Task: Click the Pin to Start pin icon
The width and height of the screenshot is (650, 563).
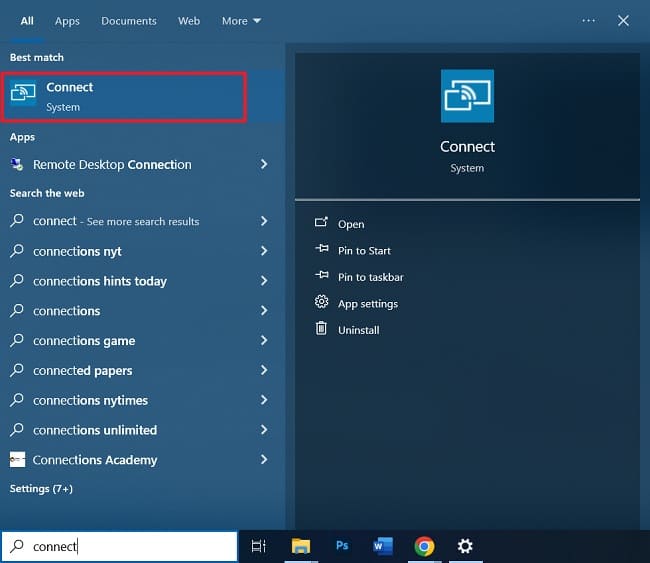Action: pos(321,249)
